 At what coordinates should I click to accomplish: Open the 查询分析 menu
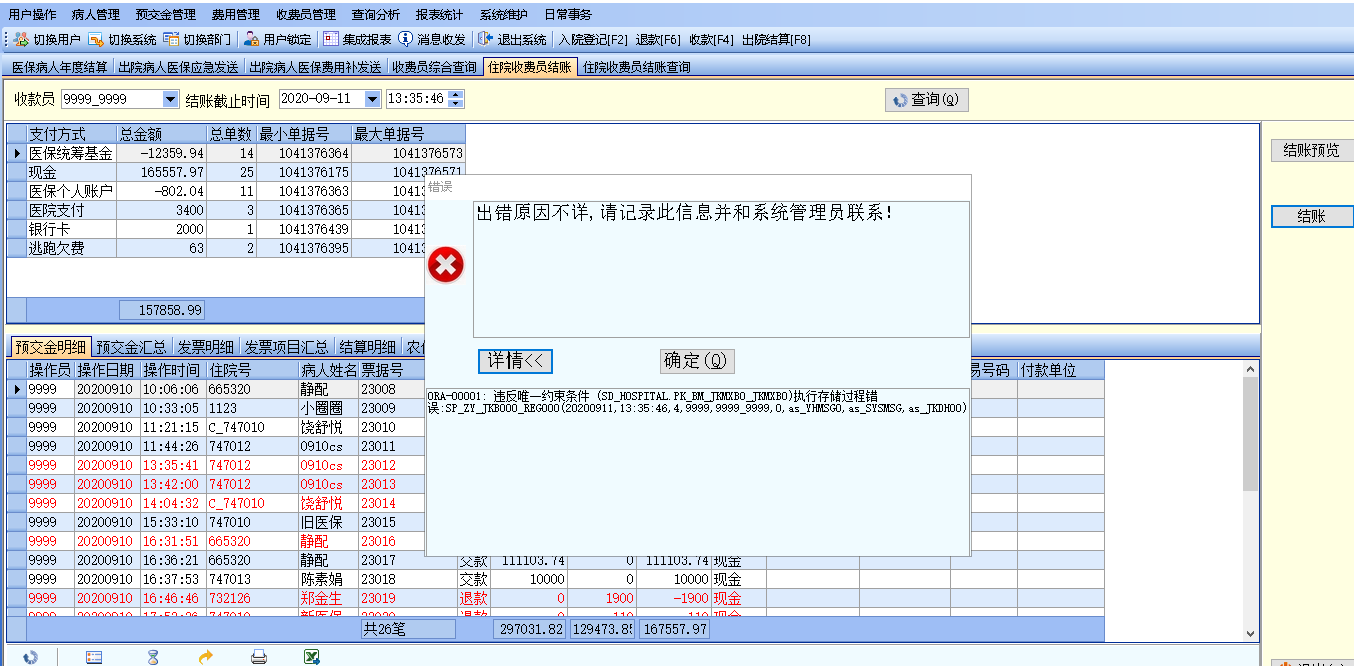tap(376, 15)
